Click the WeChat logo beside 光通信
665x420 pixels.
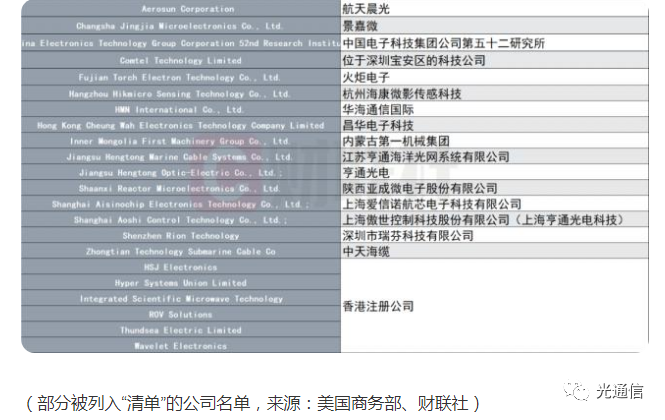(x=576, y=391)
